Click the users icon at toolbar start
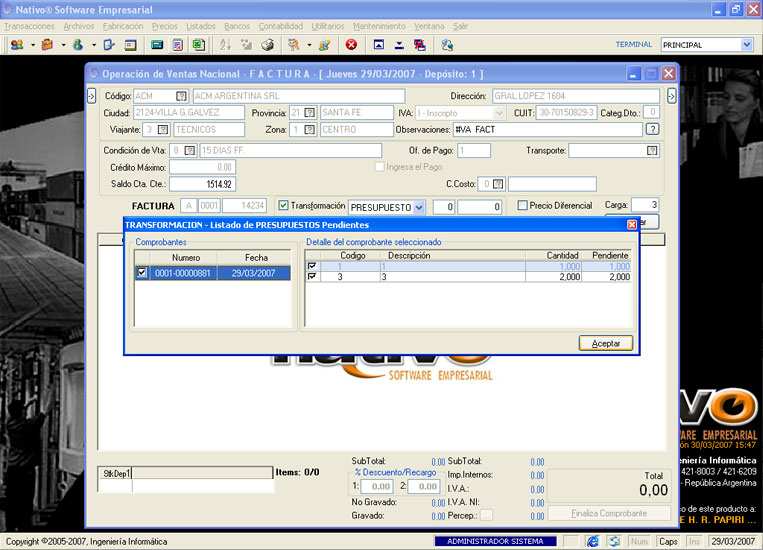The width and height of the screenshot is (763, 550). [16, 45]
